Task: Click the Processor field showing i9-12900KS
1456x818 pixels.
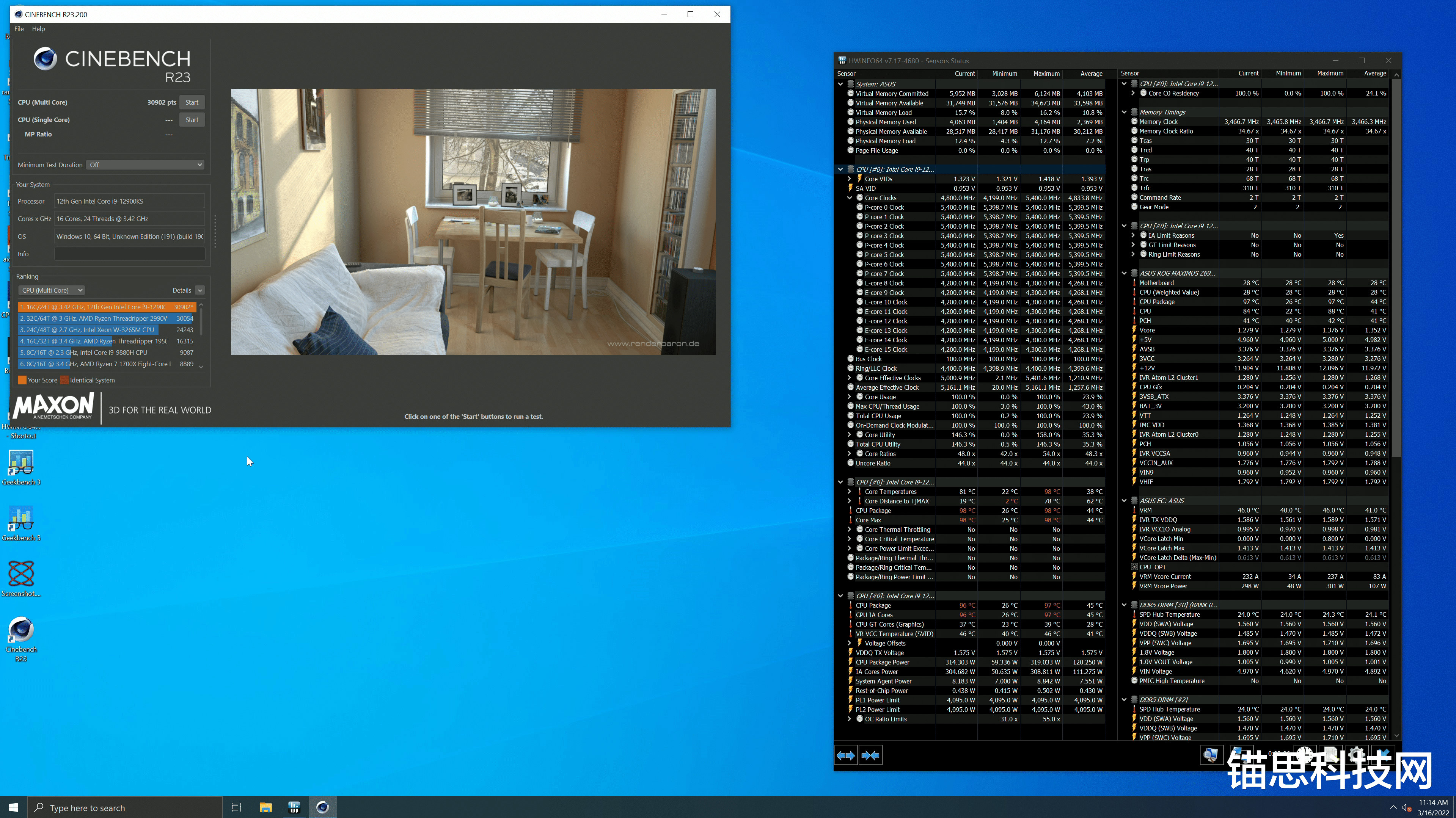Action: point(130,201)
